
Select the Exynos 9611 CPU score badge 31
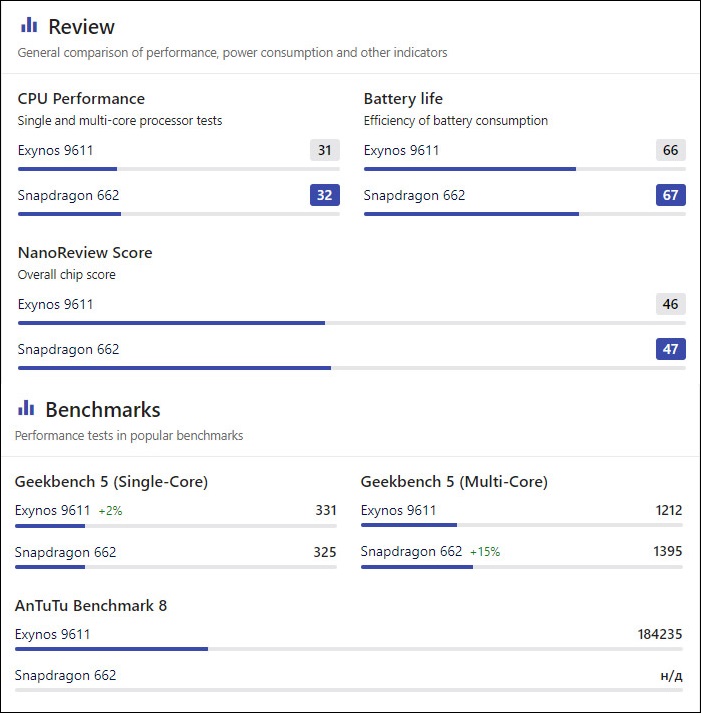click(324, 151)
